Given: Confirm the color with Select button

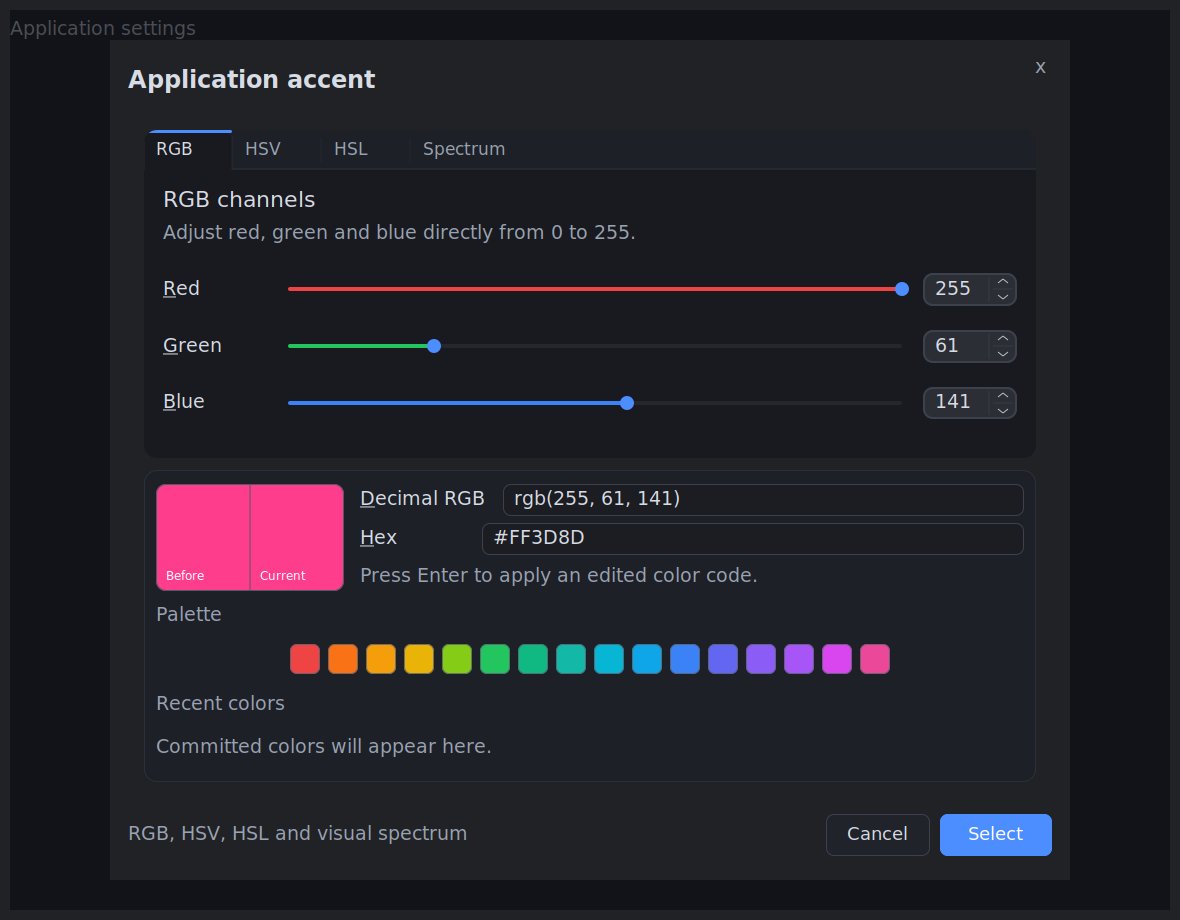Looking at the screenshot, I should click(x=996, y=834).
